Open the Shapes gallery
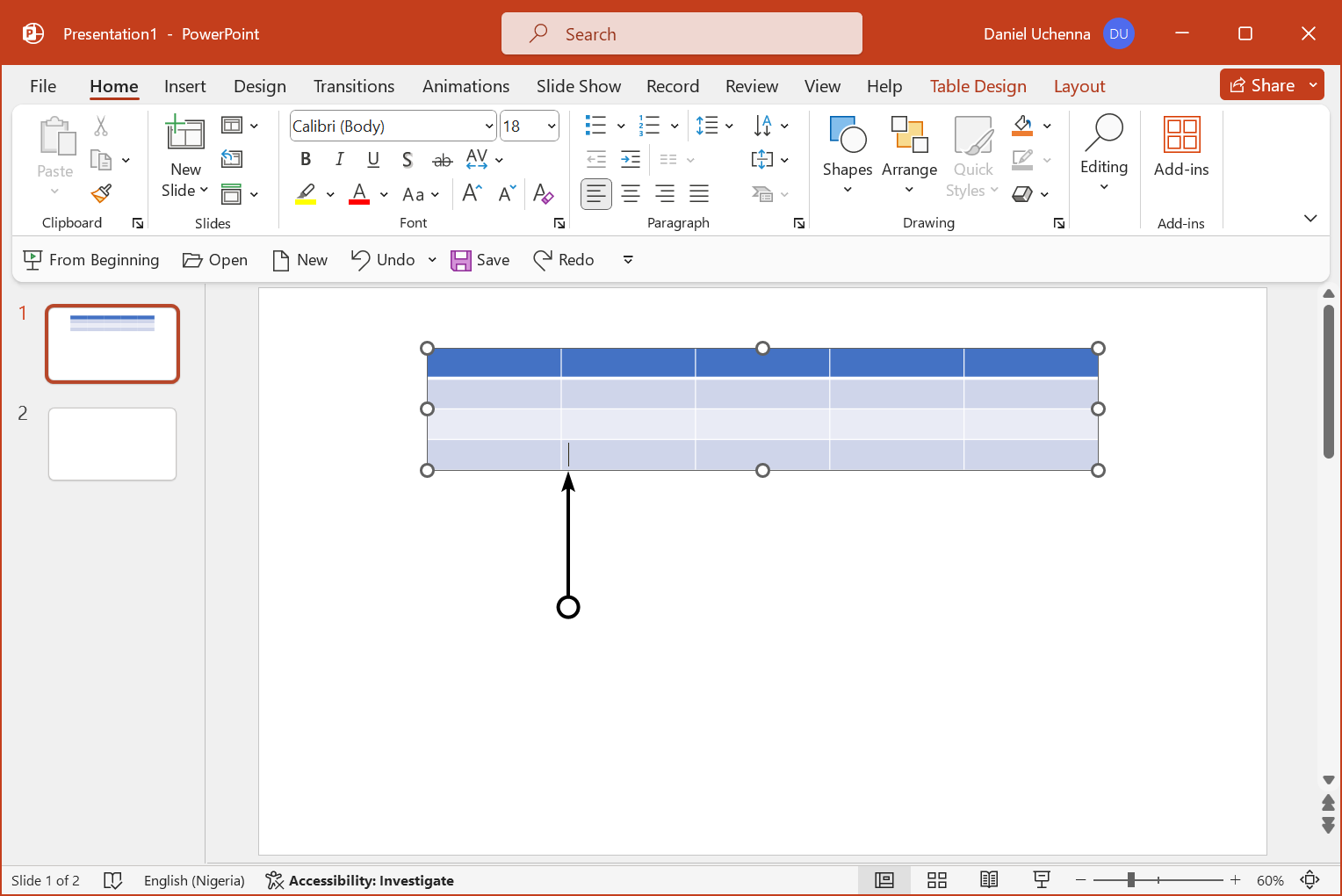This screenshot has height=896, width=1342. tap(847, 155)
